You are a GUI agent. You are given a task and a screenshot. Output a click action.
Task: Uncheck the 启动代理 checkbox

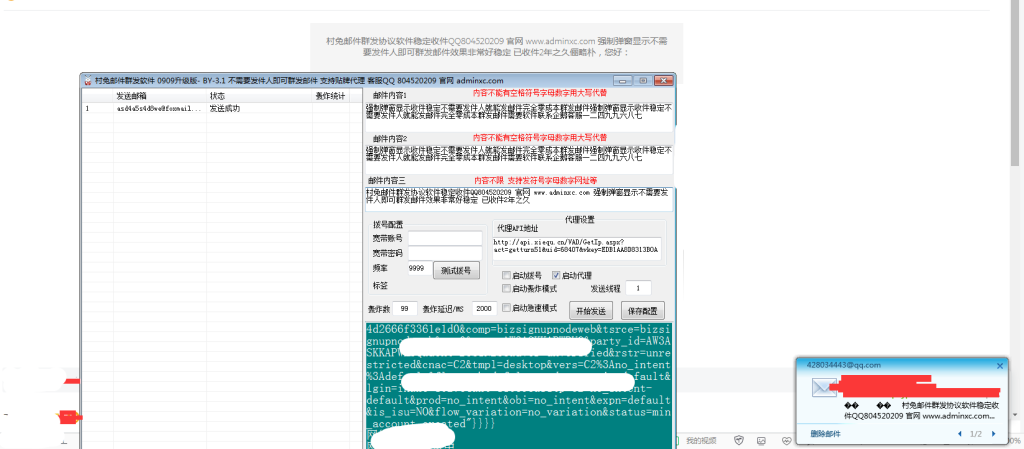point(556,274)
